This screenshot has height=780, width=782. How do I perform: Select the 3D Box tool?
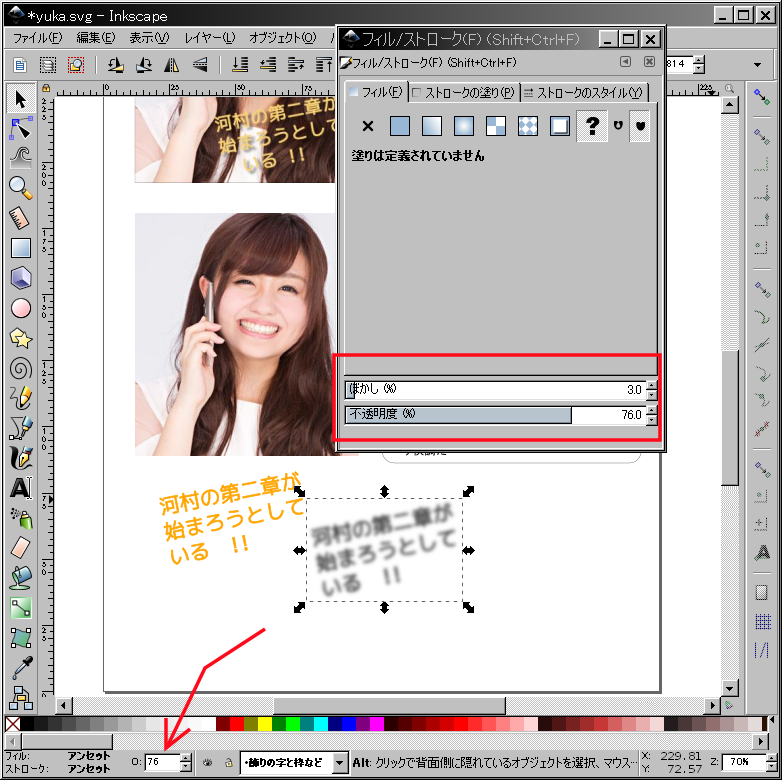coord(20,278)
